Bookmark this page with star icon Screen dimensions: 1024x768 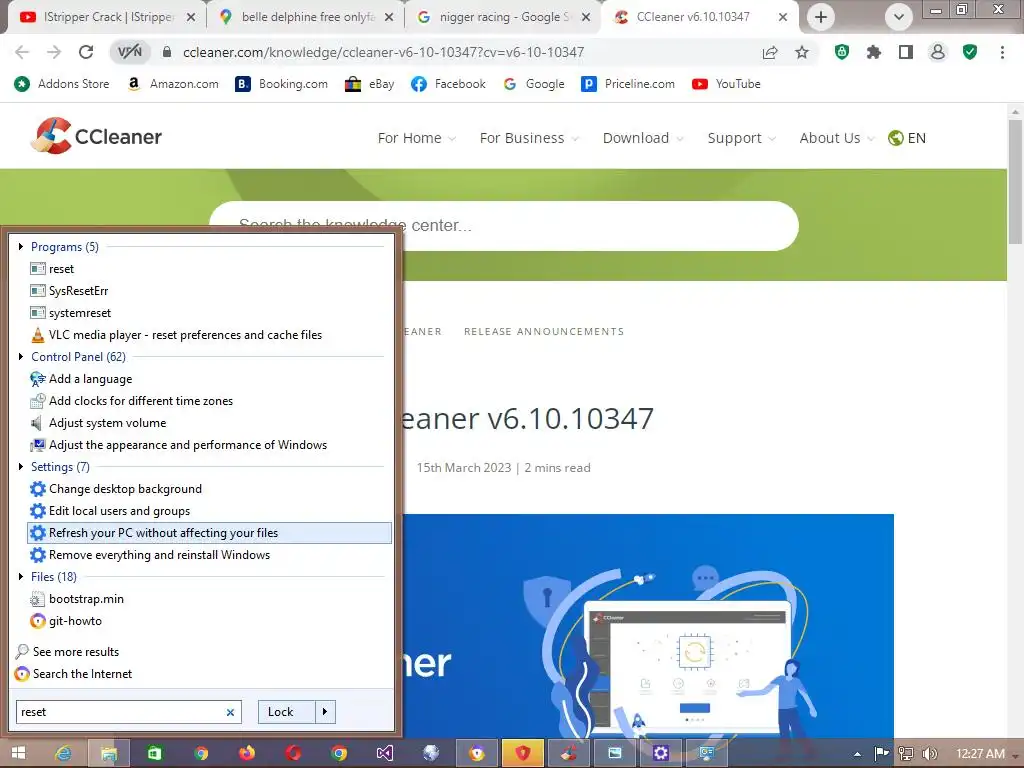click(802, 52)
